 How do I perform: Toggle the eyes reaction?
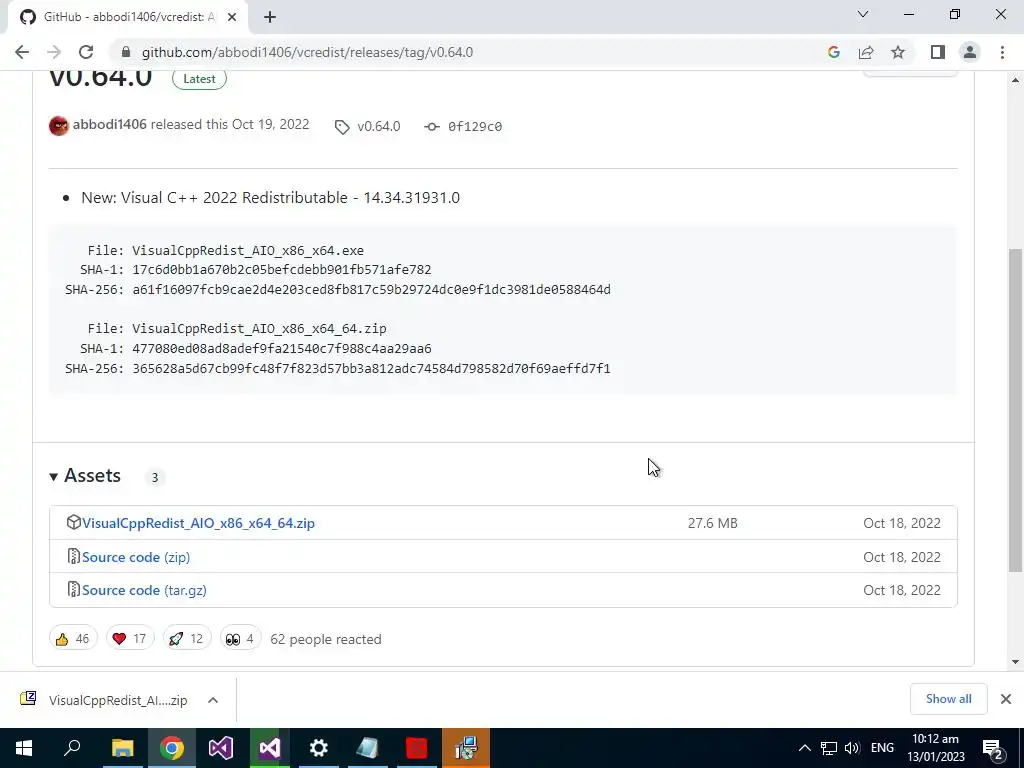coord(240,639)
